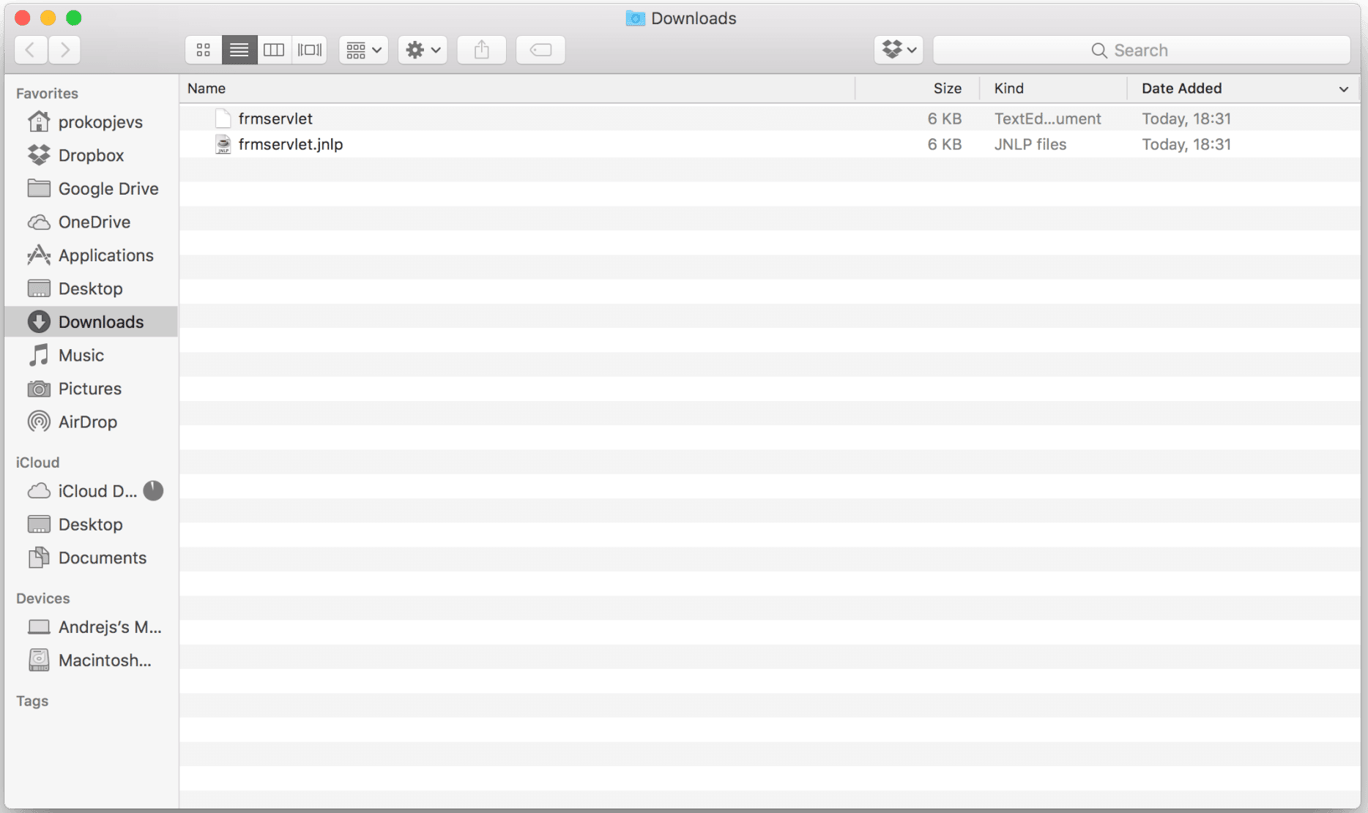The height and width of the screenshot is (813, 1368).
Task: Click the Edit Tags toolbar icon
Action: pos(540,50)
